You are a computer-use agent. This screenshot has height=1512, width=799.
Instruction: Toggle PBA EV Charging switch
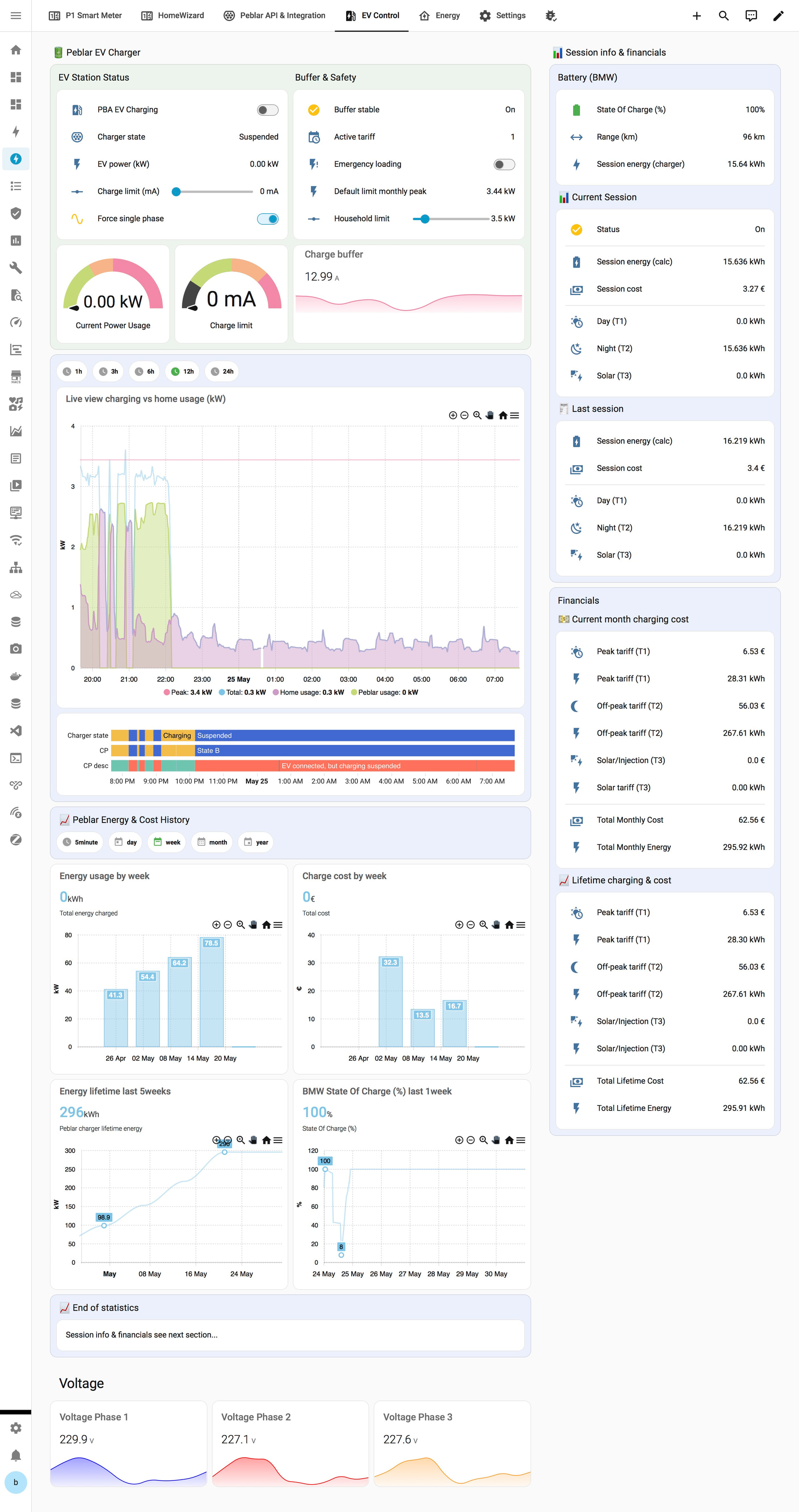(x=268, y=110)
